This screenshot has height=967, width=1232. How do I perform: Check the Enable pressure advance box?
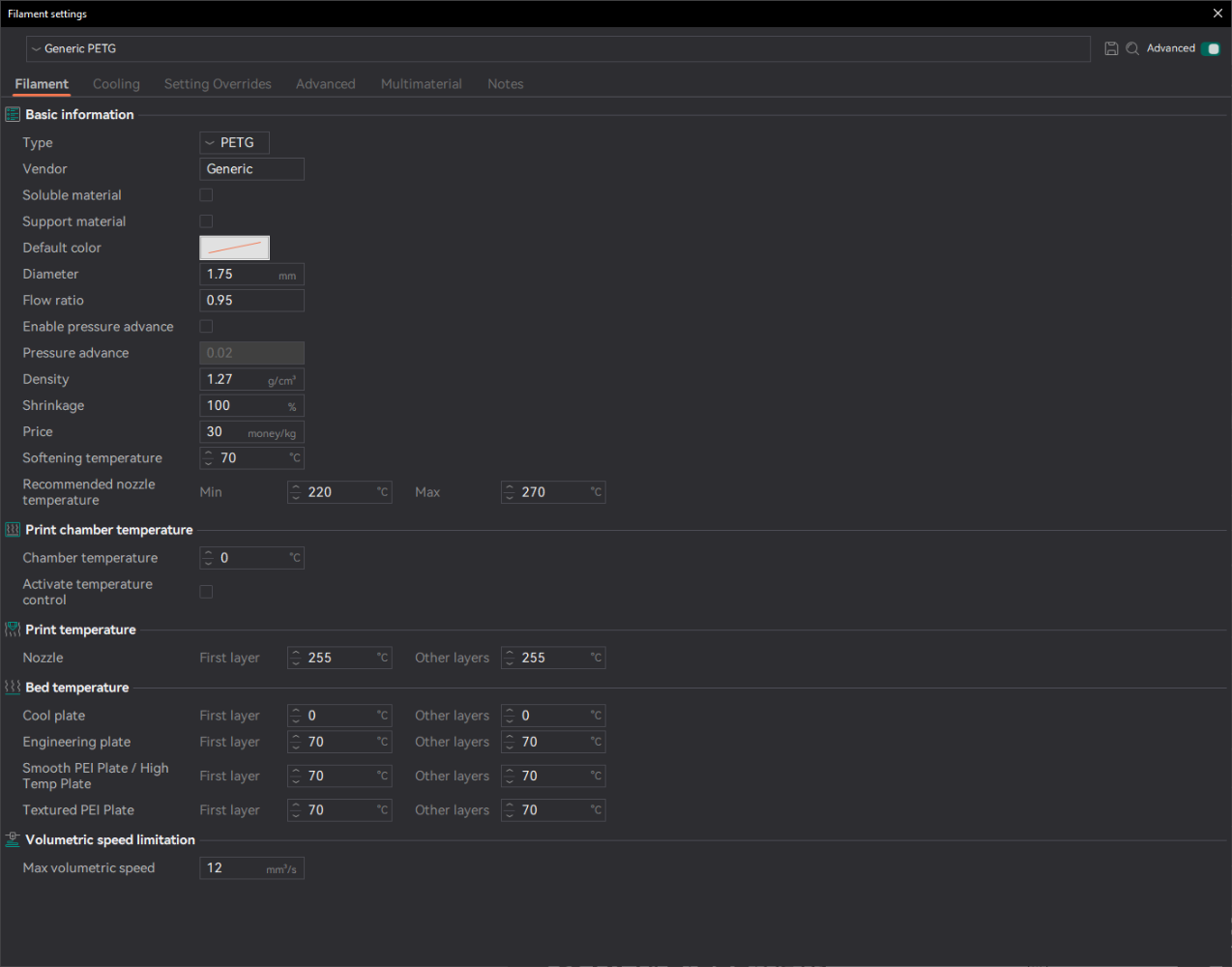coord(206,327)
